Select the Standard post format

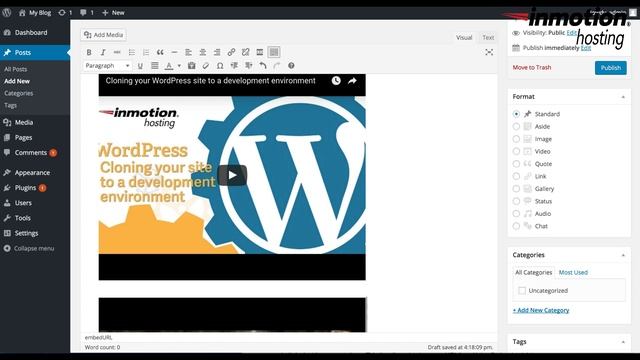pos(516,114)
